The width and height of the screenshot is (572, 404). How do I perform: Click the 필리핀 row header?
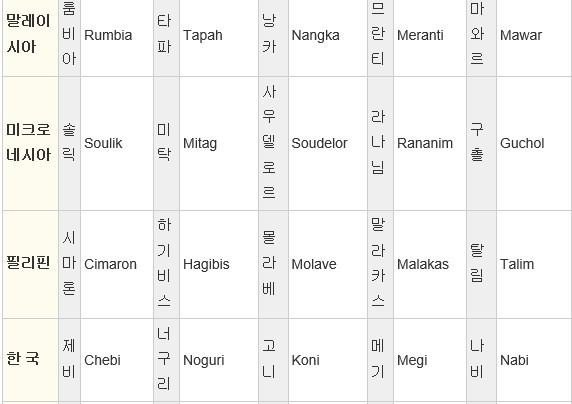tap(30, 264)
